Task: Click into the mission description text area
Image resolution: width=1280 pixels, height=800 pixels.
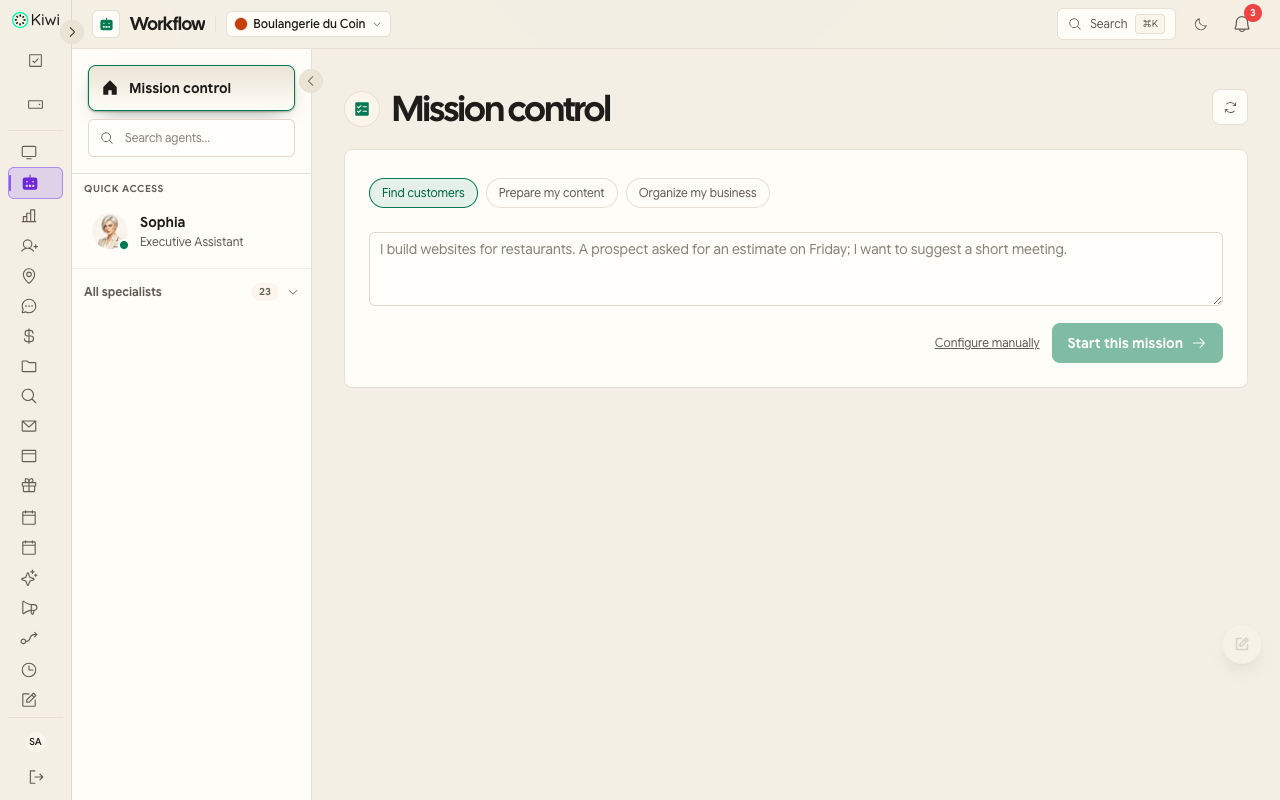Action: pyautogui.click(x=796, y=269)
